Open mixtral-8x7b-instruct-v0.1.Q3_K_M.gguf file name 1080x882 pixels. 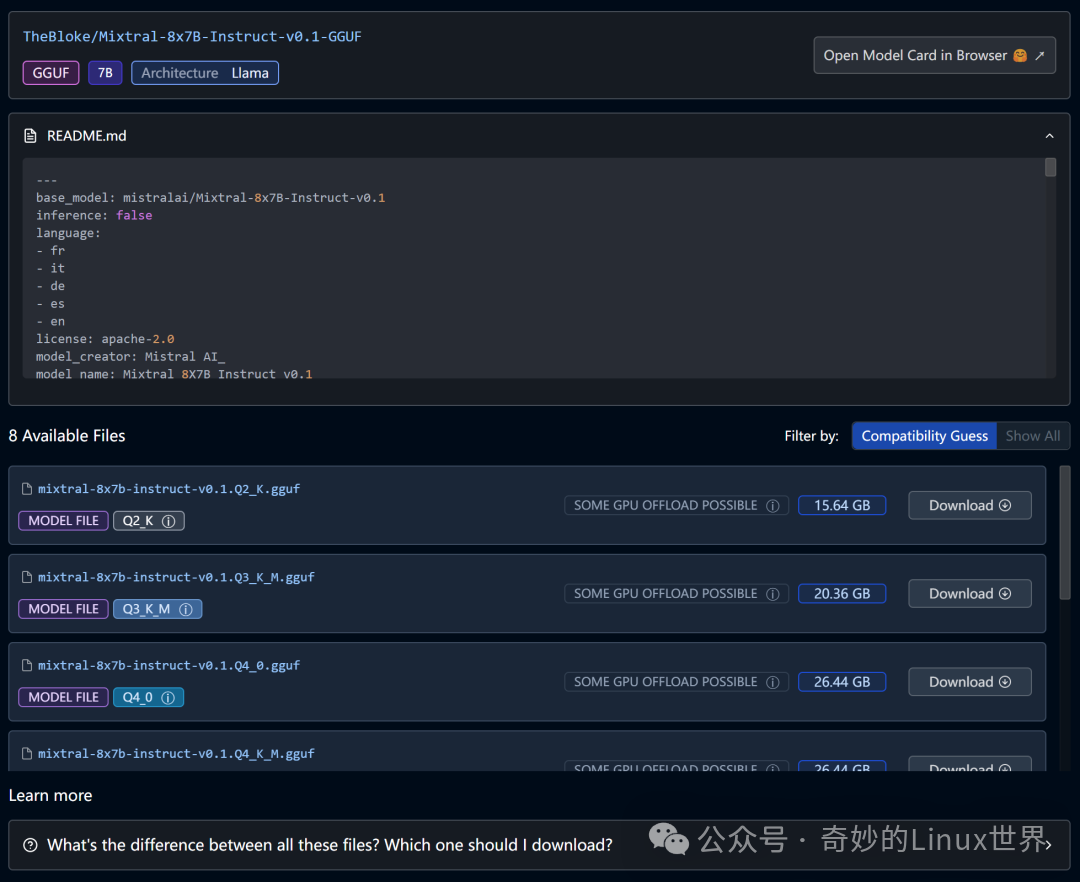[x=176, y=577]
